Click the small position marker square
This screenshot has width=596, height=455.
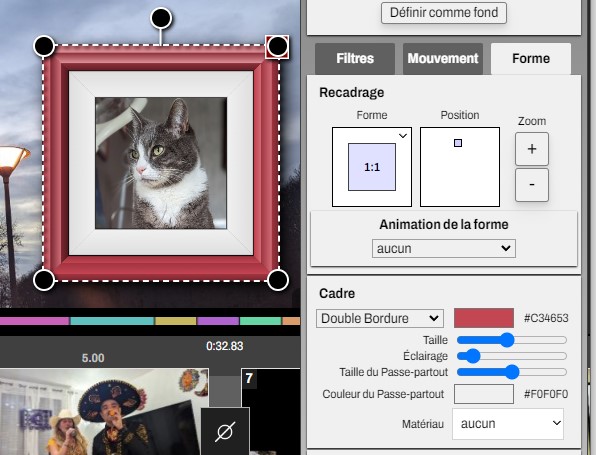(458, 143)
